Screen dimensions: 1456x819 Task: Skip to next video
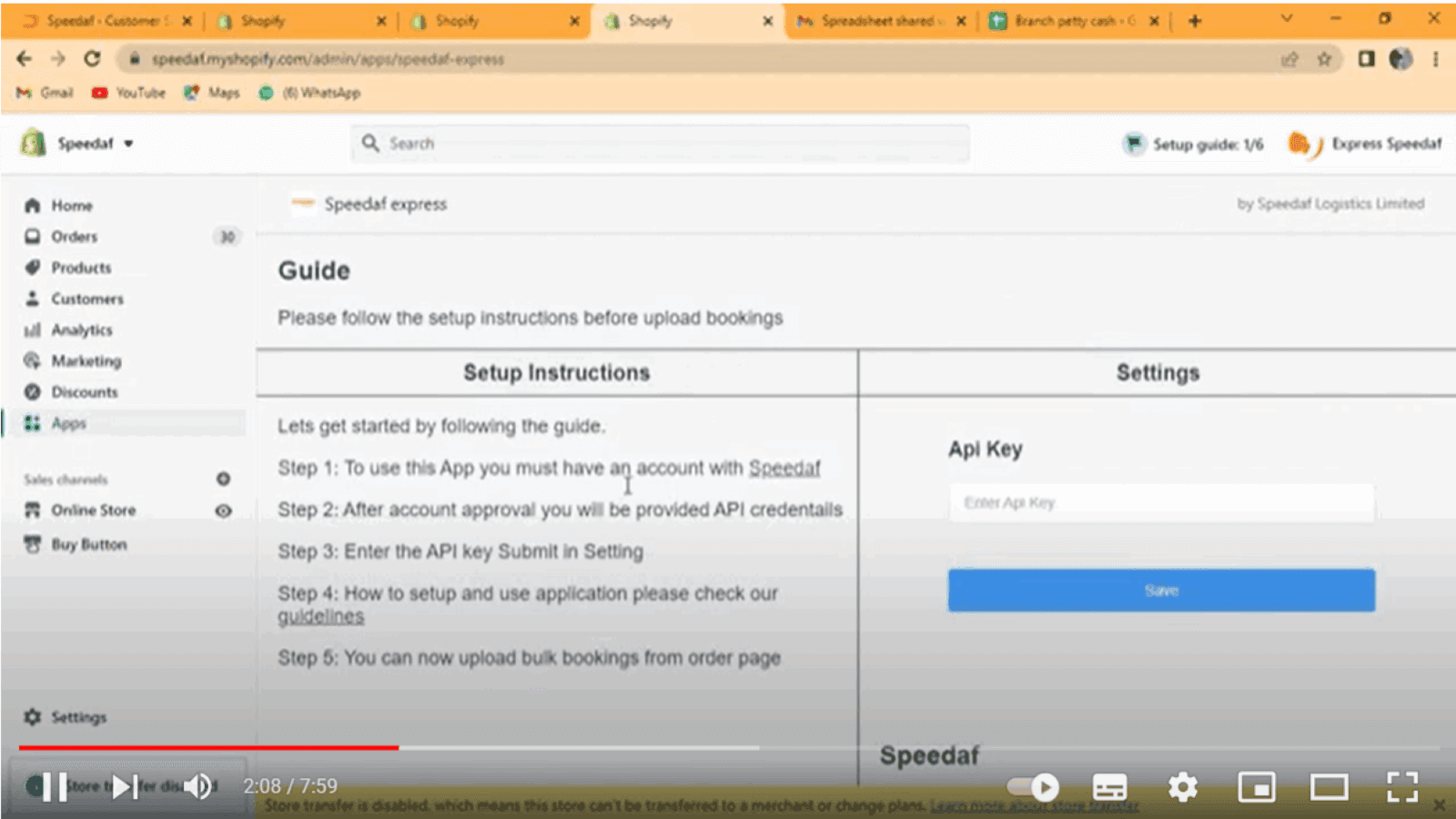pos(125,786)
